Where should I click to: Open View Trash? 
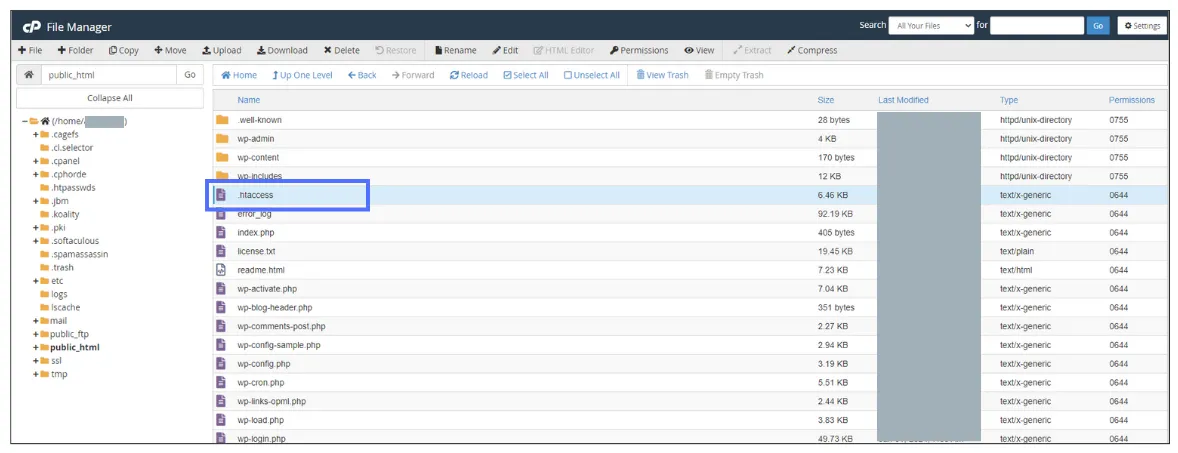662,75
